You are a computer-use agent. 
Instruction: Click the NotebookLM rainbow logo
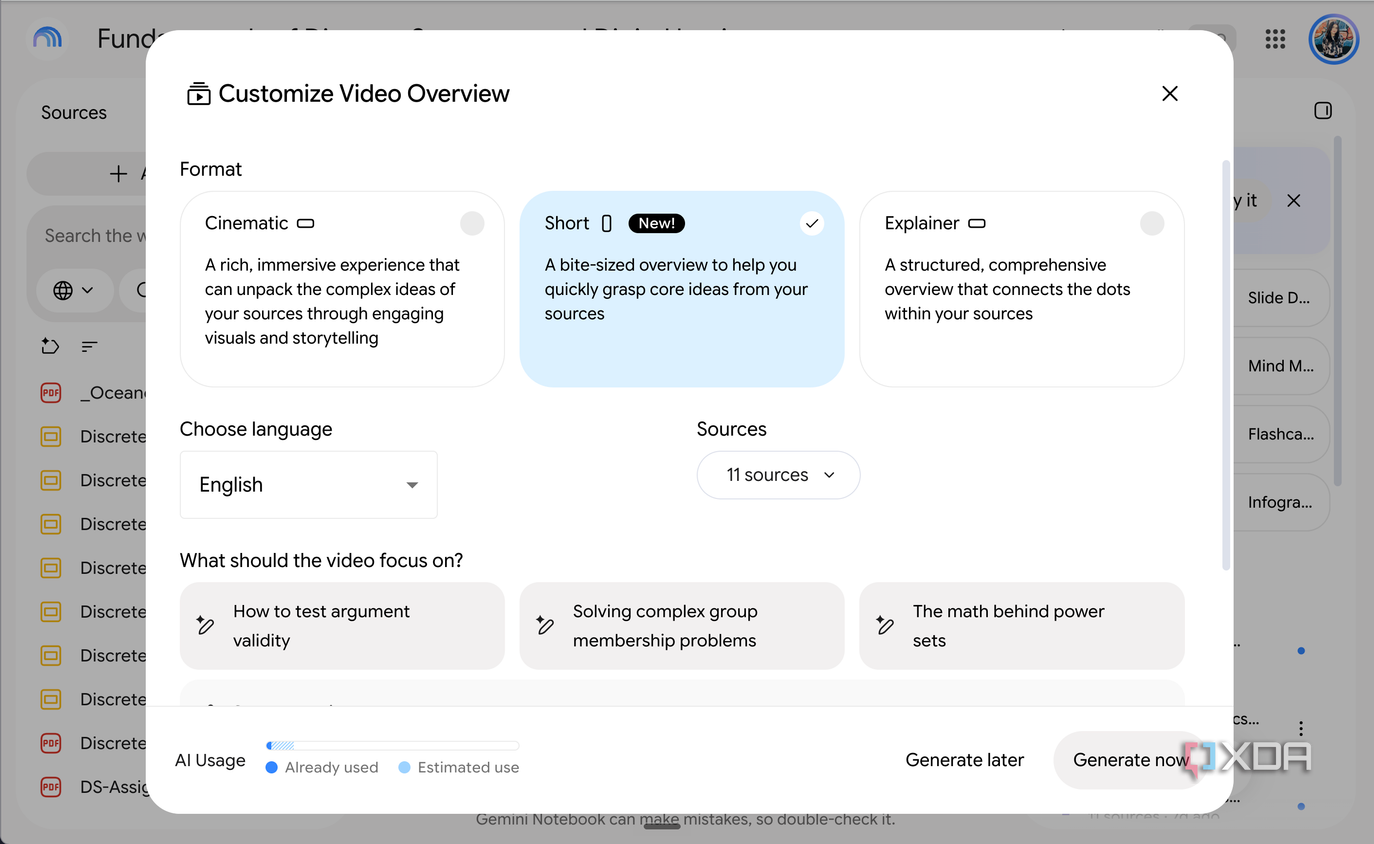click(x=47, y=38)
